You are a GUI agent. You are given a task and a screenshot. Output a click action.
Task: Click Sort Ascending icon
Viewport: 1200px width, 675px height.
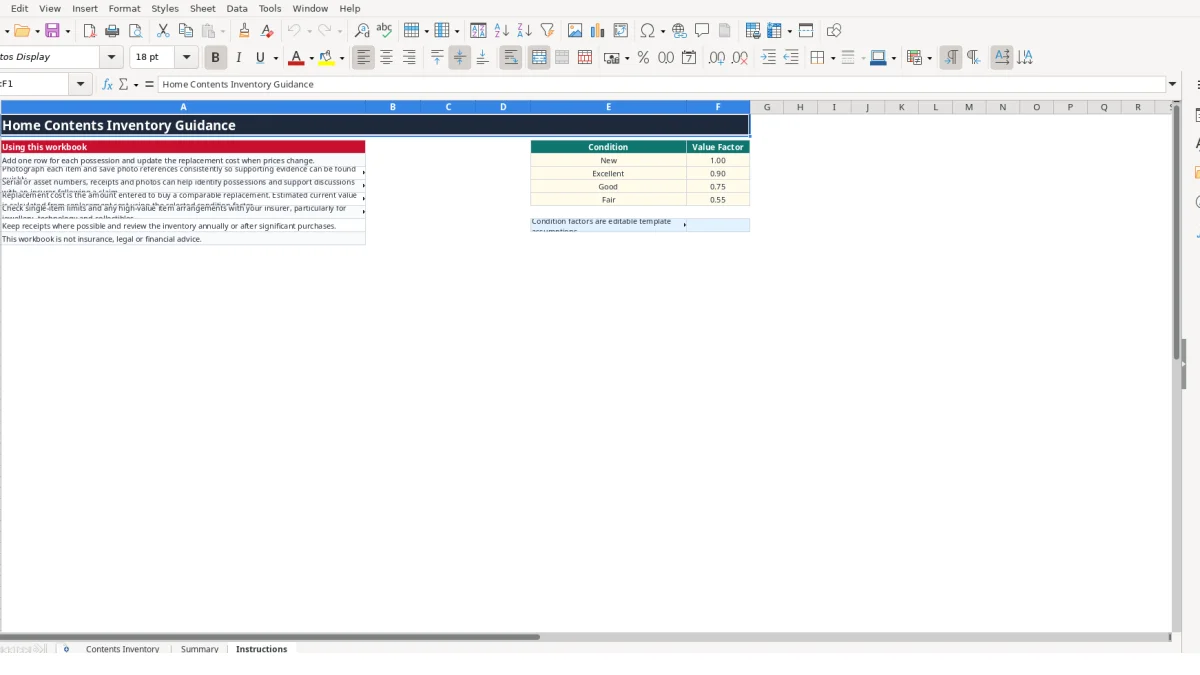click(x=501, y=31)
